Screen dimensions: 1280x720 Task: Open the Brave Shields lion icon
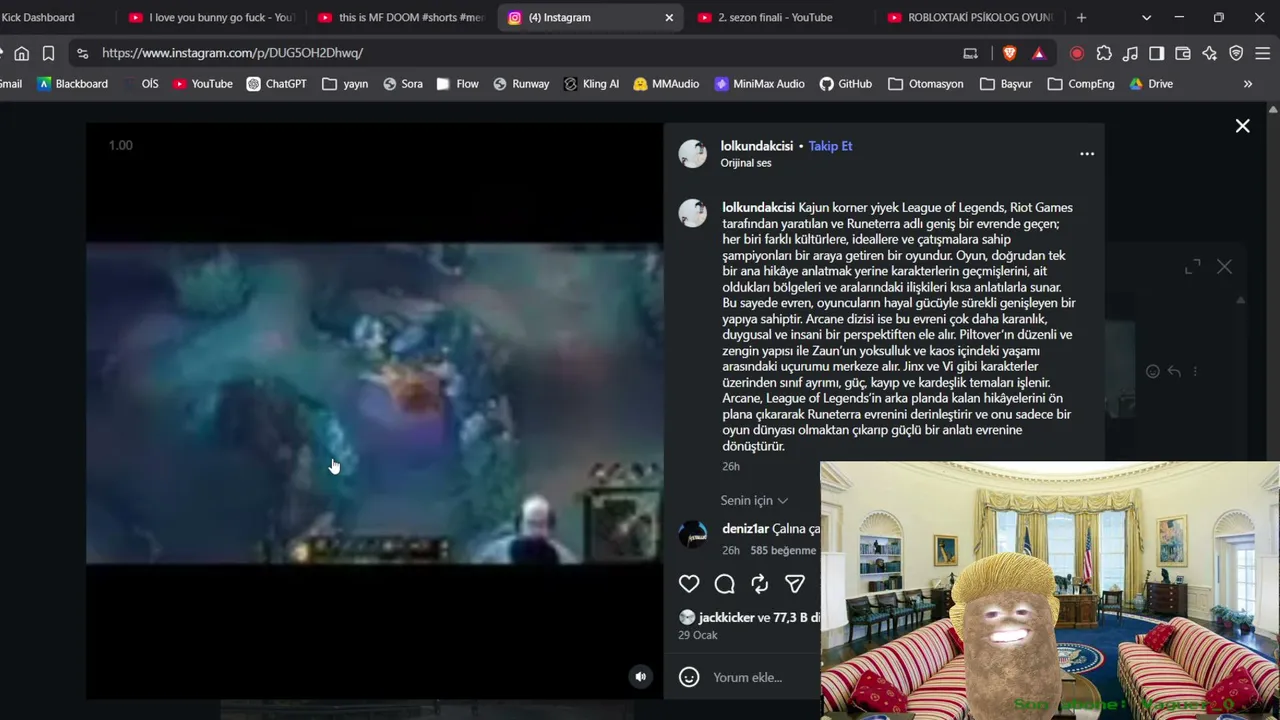point(1010,53)
